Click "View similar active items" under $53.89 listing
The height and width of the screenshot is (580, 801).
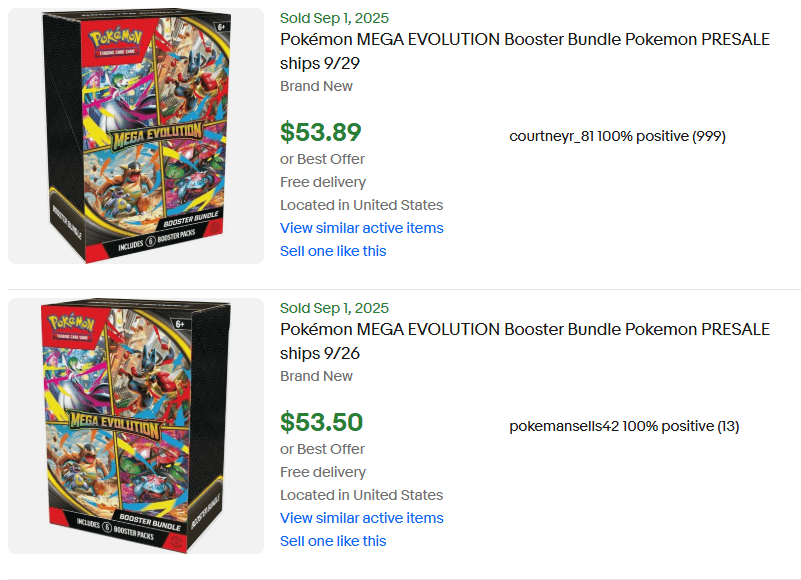361,228
